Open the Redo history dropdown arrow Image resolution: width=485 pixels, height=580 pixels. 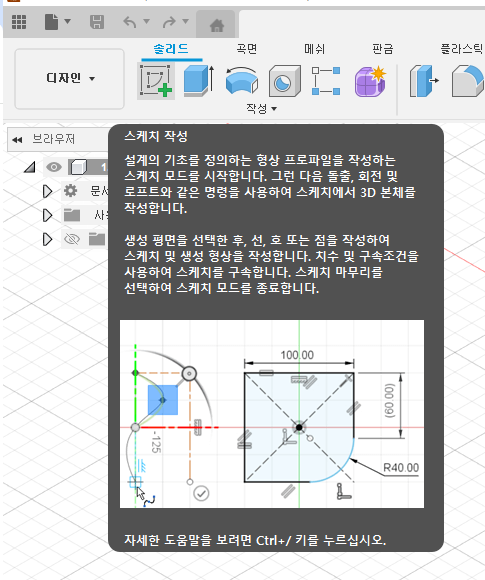186,21
